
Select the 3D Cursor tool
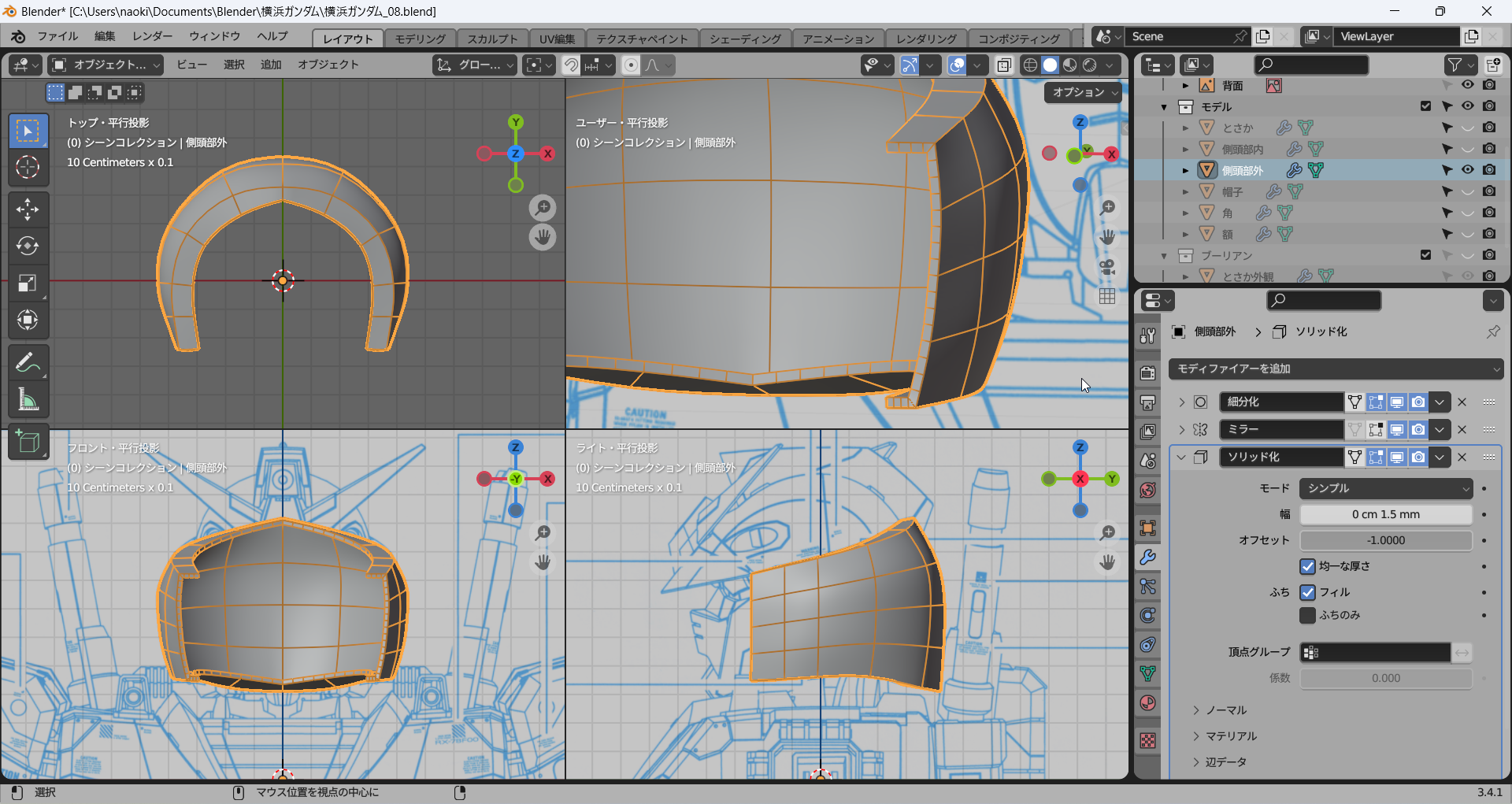[28, 167]
